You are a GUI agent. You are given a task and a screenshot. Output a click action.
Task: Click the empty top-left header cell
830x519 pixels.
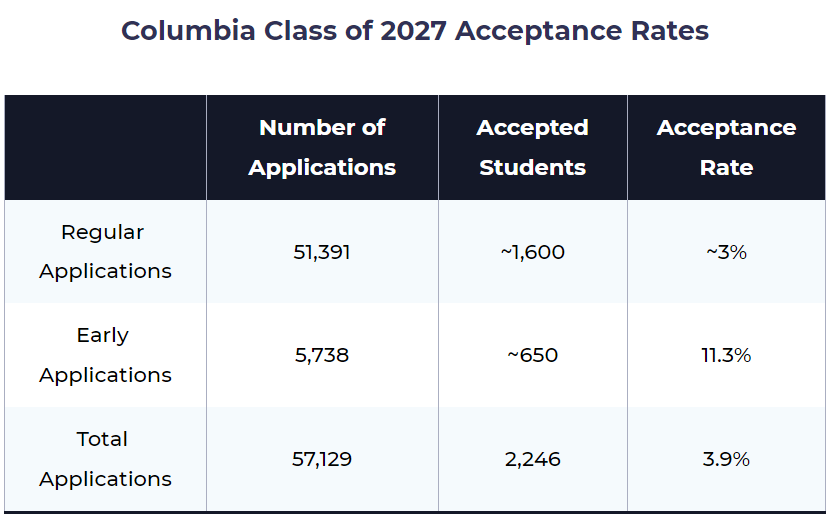(105, 148)
